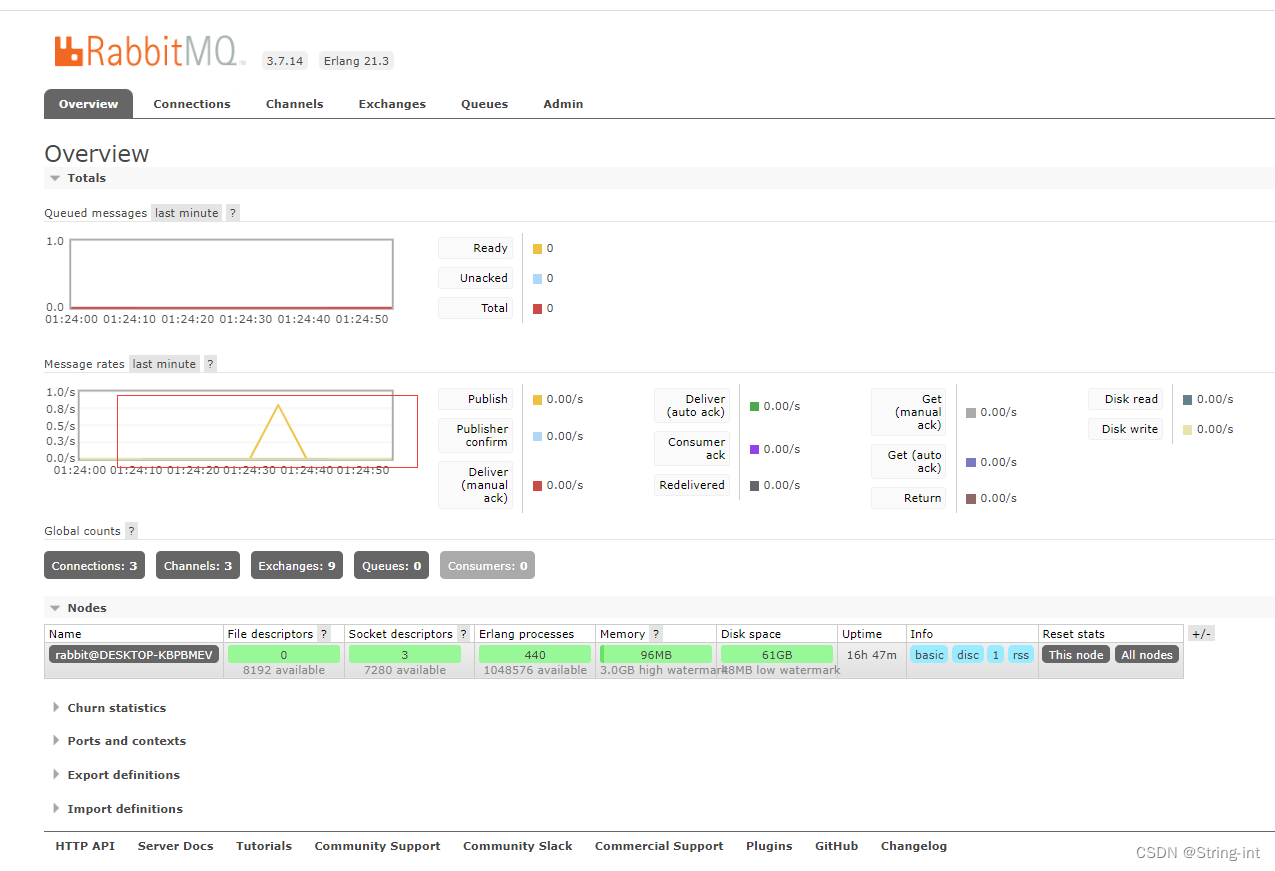Click the RabbitMQ logo
The image size is (1275, 871).
[x=150, y=51]
